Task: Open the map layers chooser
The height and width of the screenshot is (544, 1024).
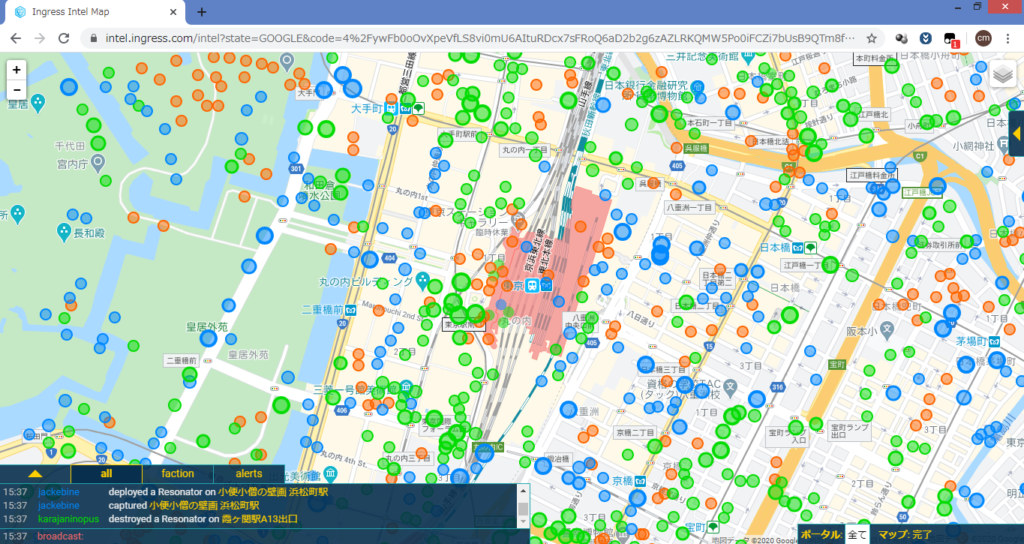Action: [x=1003, y=75]
